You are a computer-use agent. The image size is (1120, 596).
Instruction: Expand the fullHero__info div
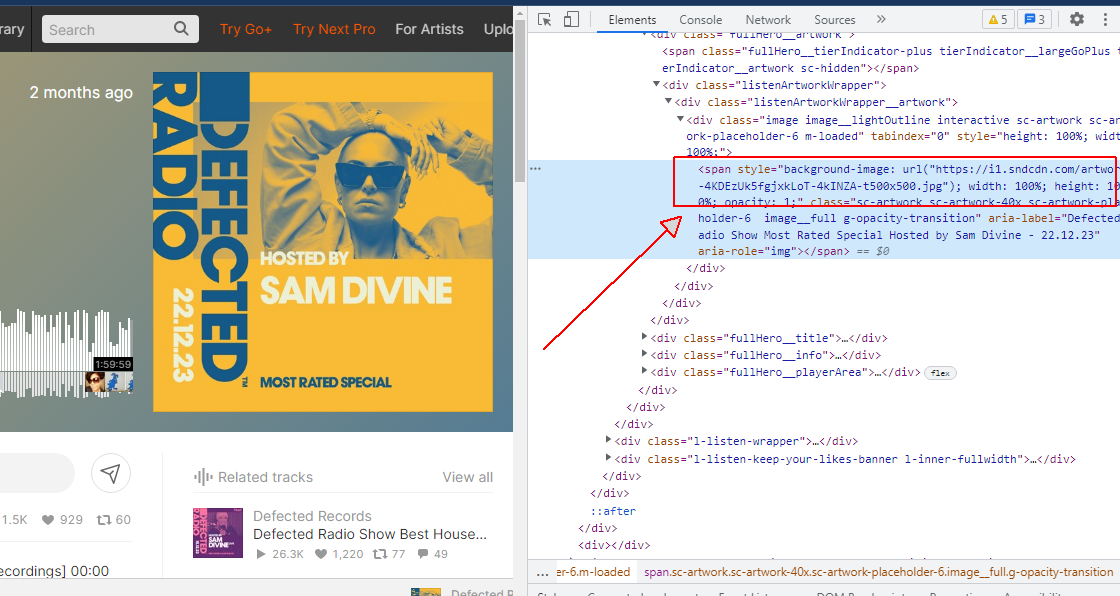click(x=644, y=354)
